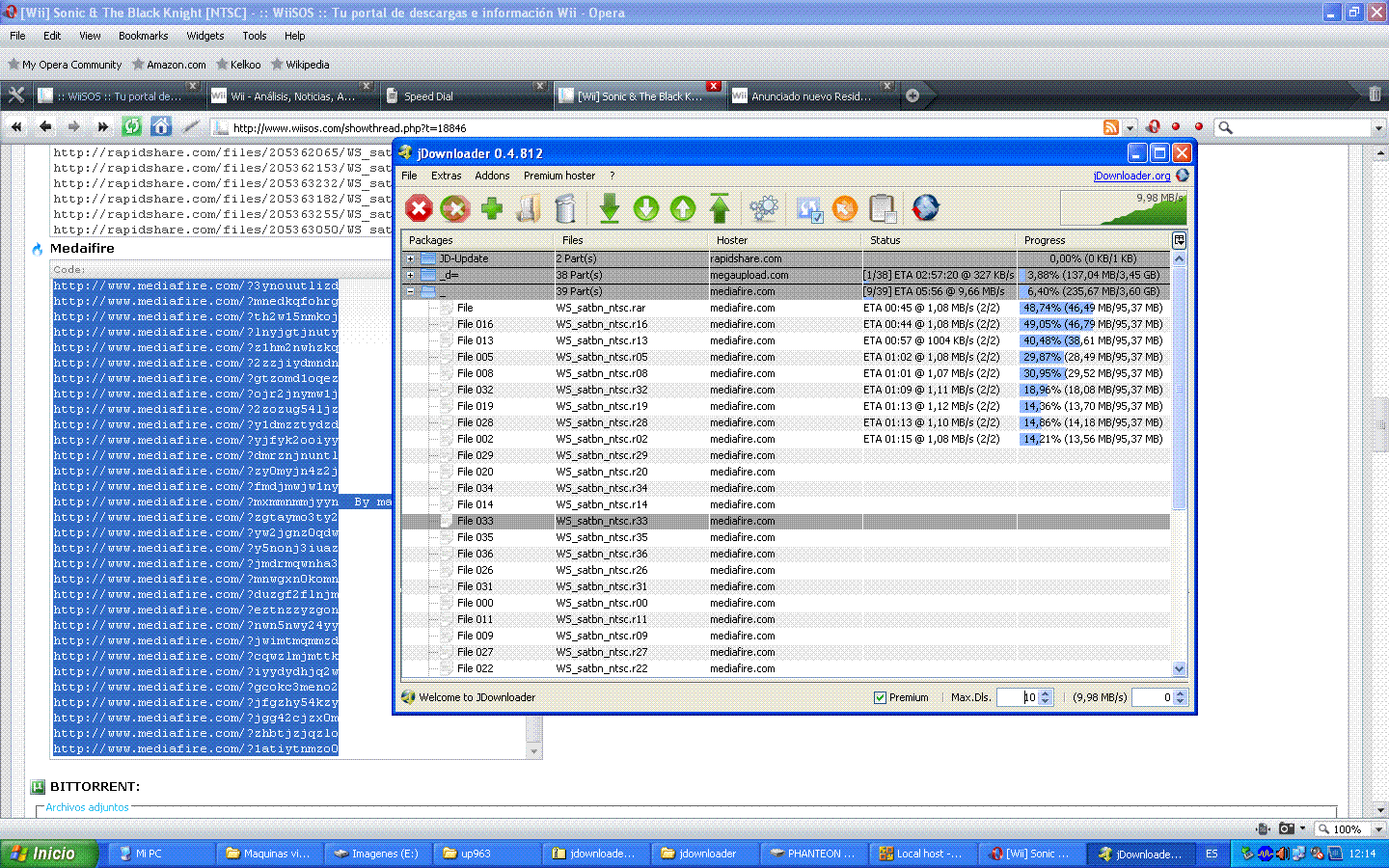Expand the JD-Update package
Screen dimensions: 1389x868
pyautogui.click(x=410, y=258)
